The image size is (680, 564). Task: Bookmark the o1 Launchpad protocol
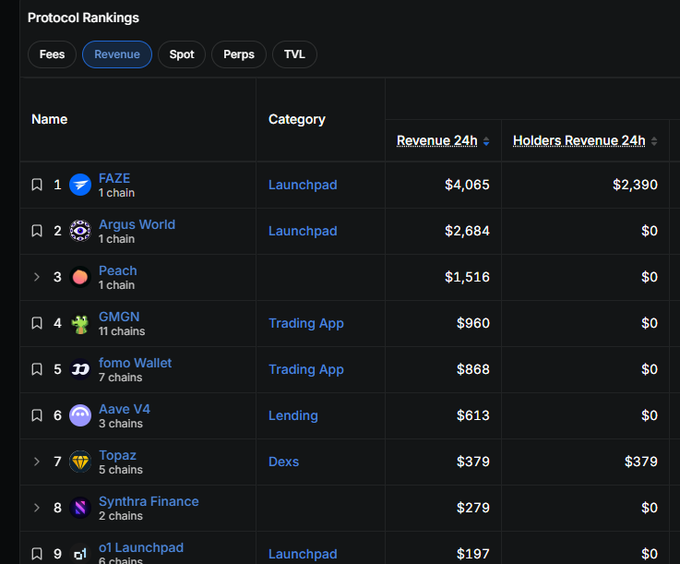(x=37, y=554)
